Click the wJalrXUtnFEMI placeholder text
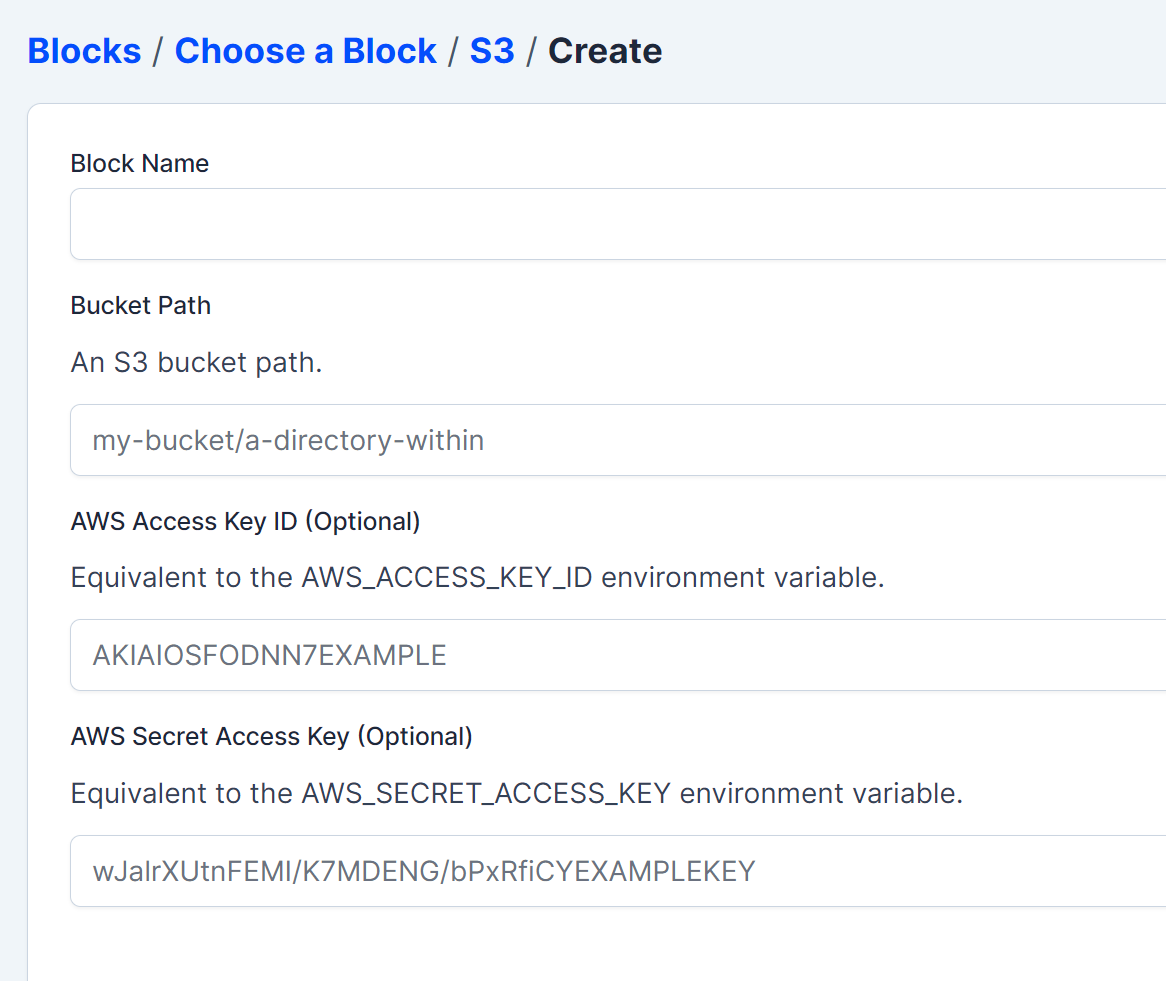The width and height of the screenshot is (1166, 981). click(421, 871)
